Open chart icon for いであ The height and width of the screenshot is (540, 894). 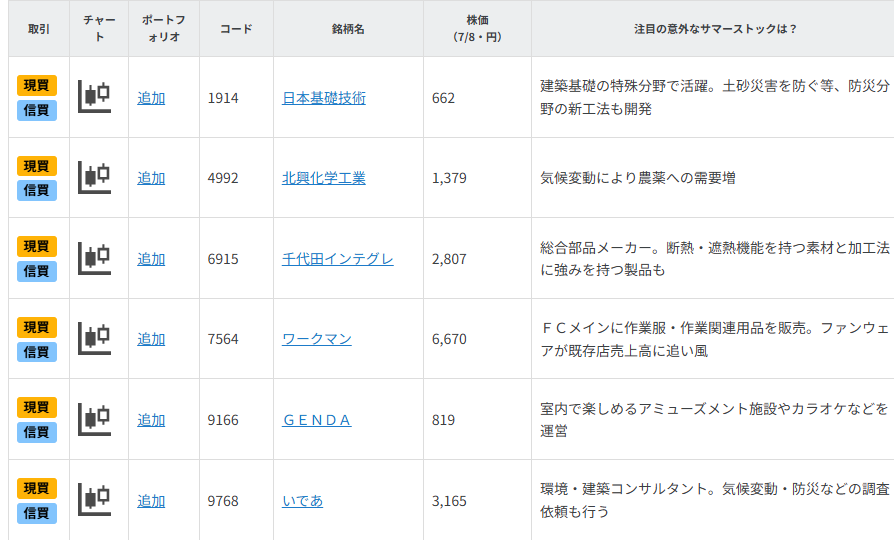[95, 500]
